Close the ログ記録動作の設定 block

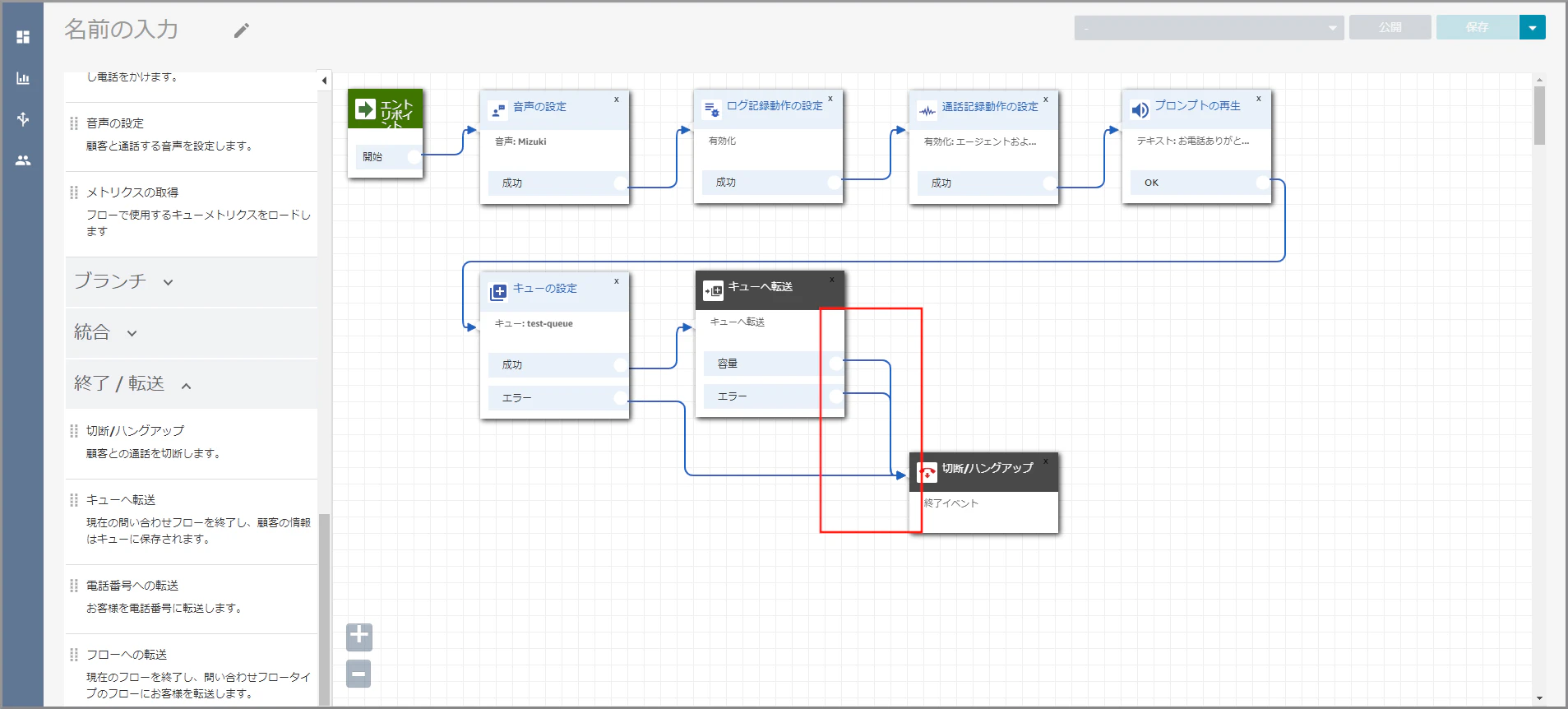pyautogui.click(x=830, y=99)
